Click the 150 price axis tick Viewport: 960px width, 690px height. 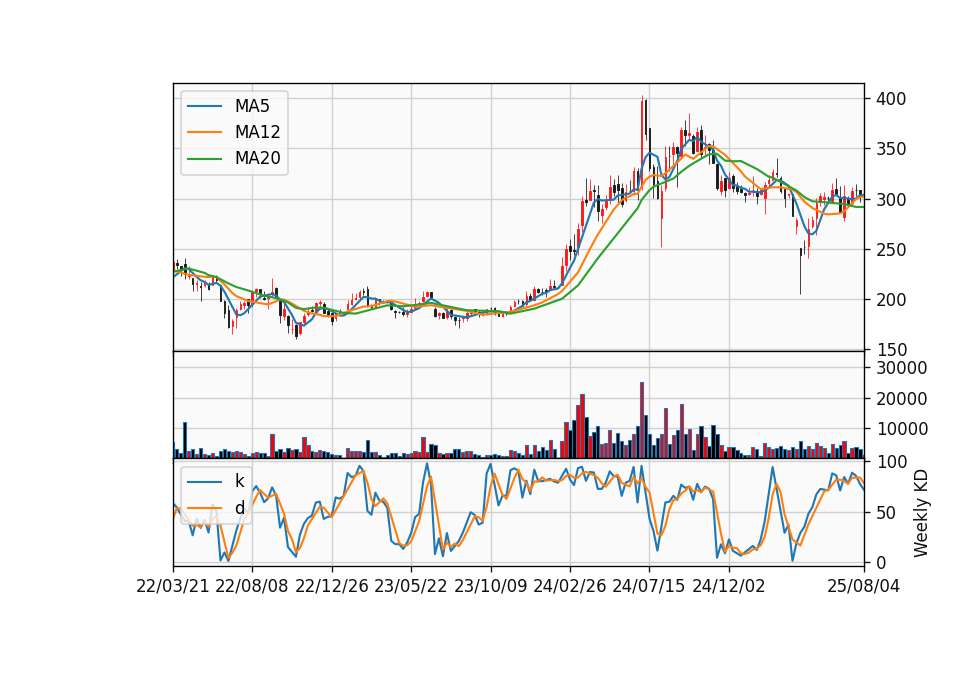pos(891,350)
